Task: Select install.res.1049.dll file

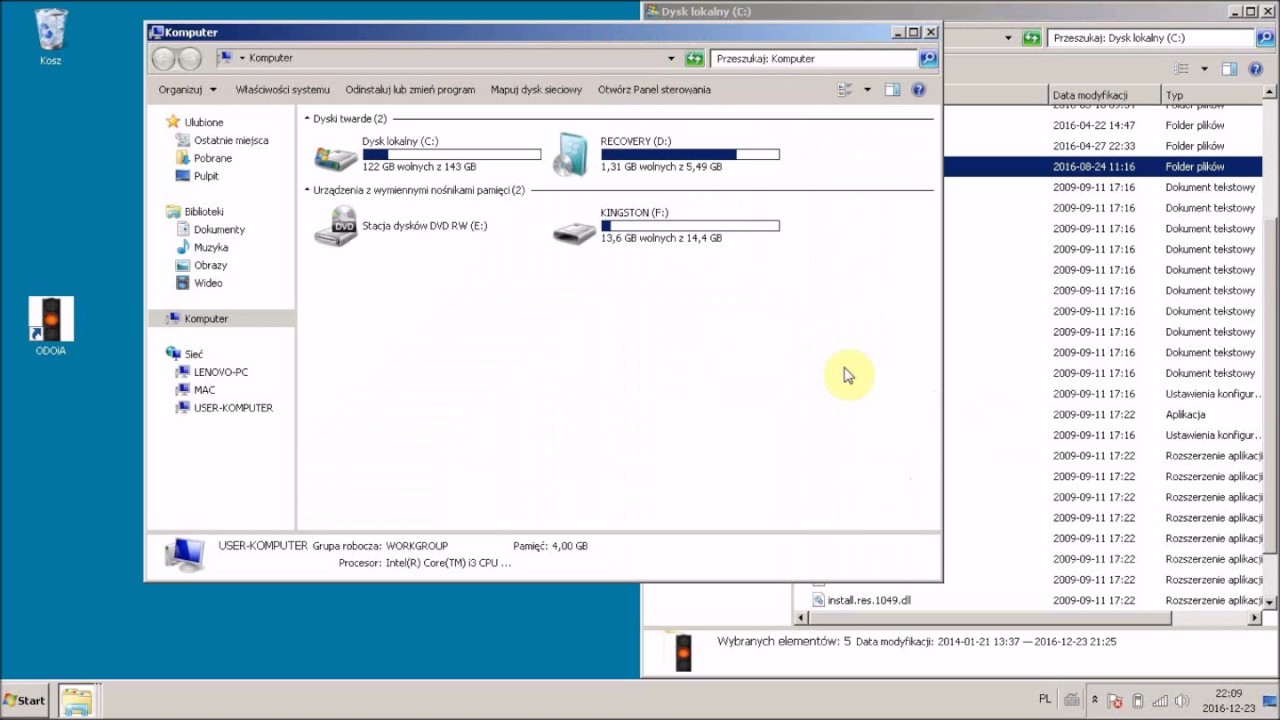Action: point(868,600)
